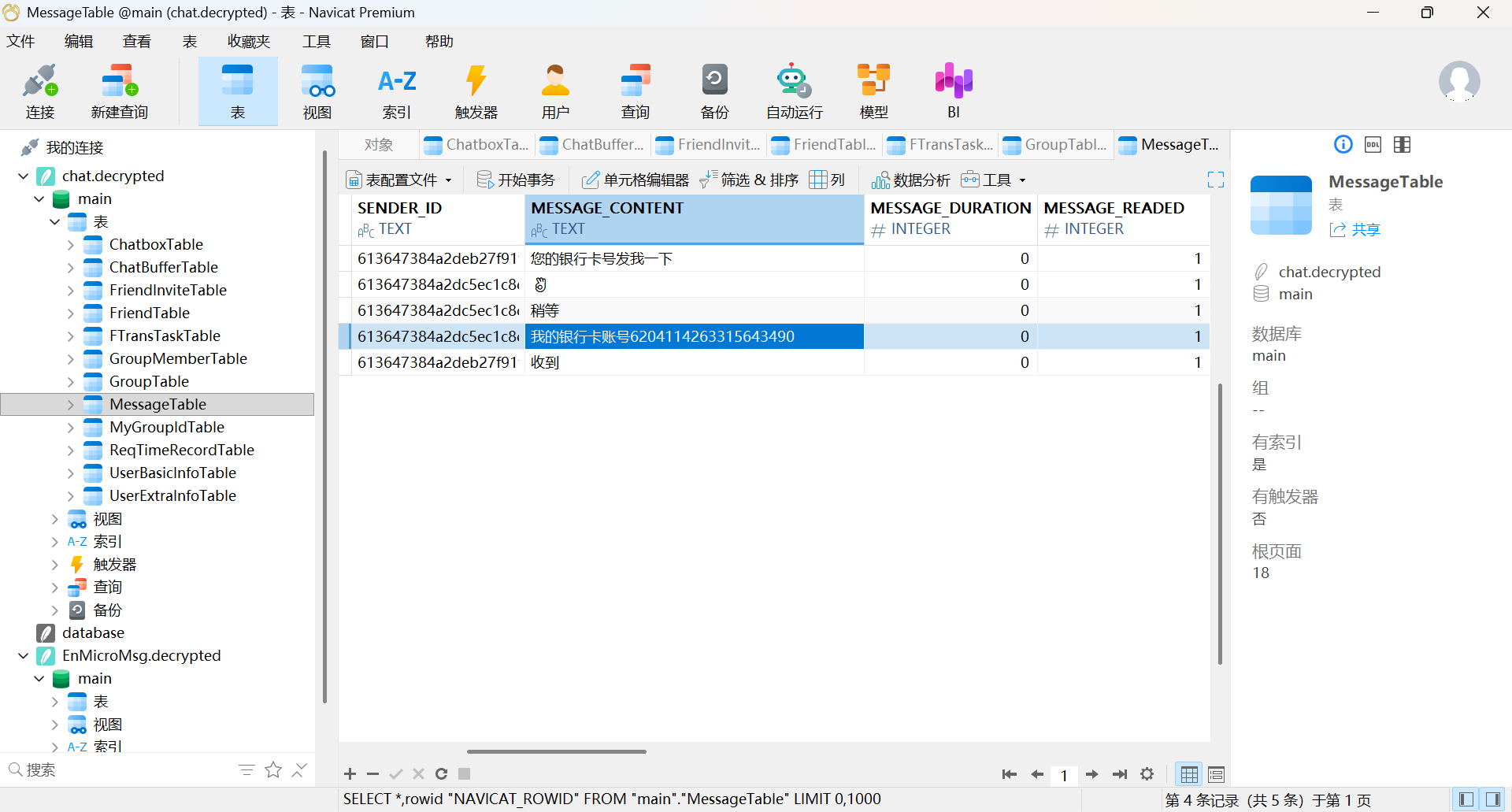Switch to the FriendTabl... tab
Viewport: 1512px width, 812px height.
coord(825,145)
